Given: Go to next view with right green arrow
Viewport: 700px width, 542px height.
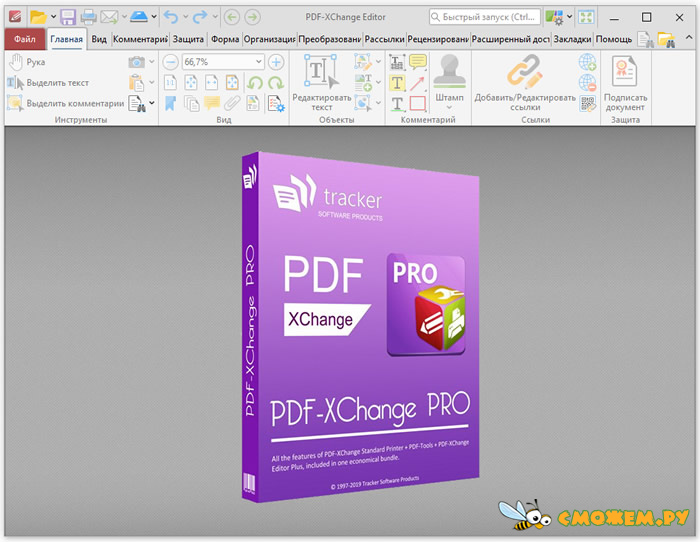Looking at the screenshot, I should pyautogui.click(x=253, y=17).
